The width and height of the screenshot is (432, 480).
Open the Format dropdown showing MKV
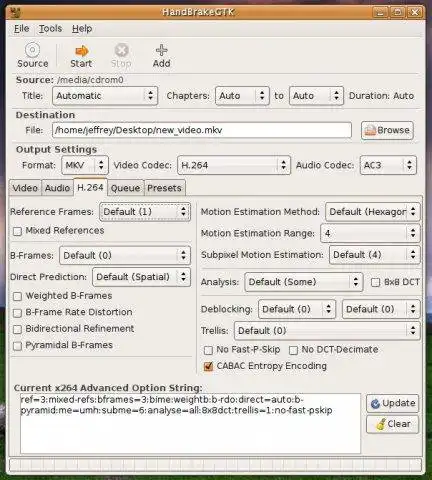tap(85, 165)
